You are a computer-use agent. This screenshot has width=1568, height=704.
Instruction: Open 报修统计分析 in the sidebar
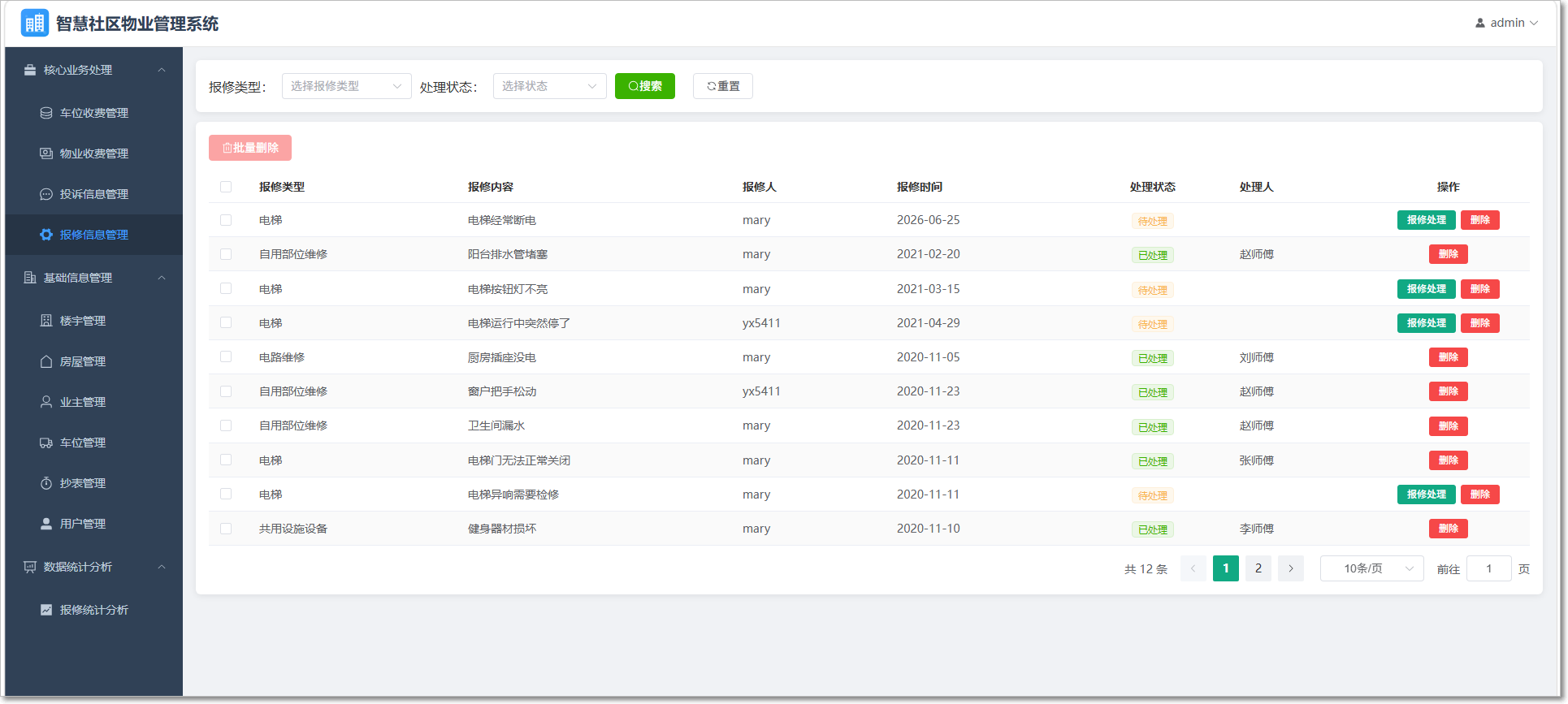[x=94, y=610]
